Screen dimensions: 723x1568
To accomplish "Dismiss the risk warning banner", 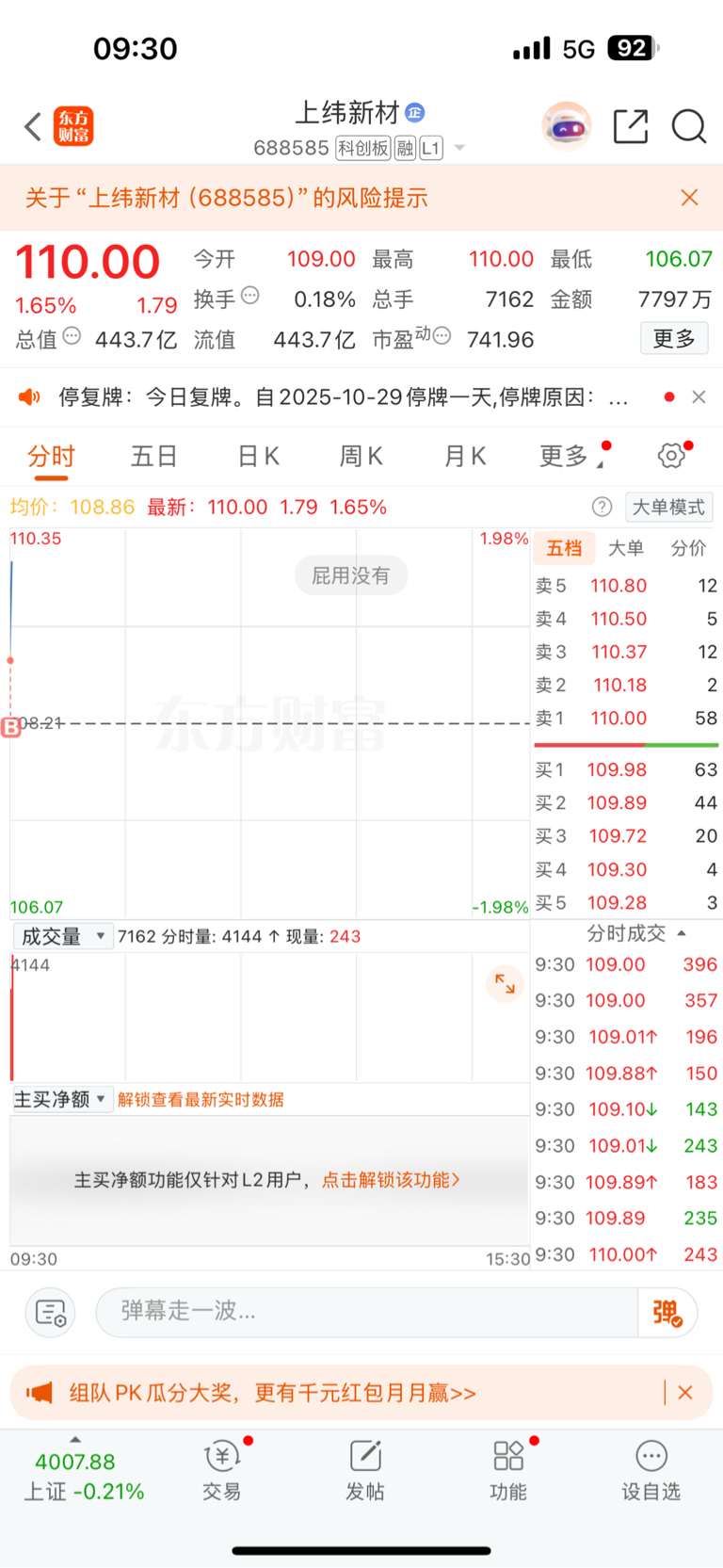I will coord(689,198).
